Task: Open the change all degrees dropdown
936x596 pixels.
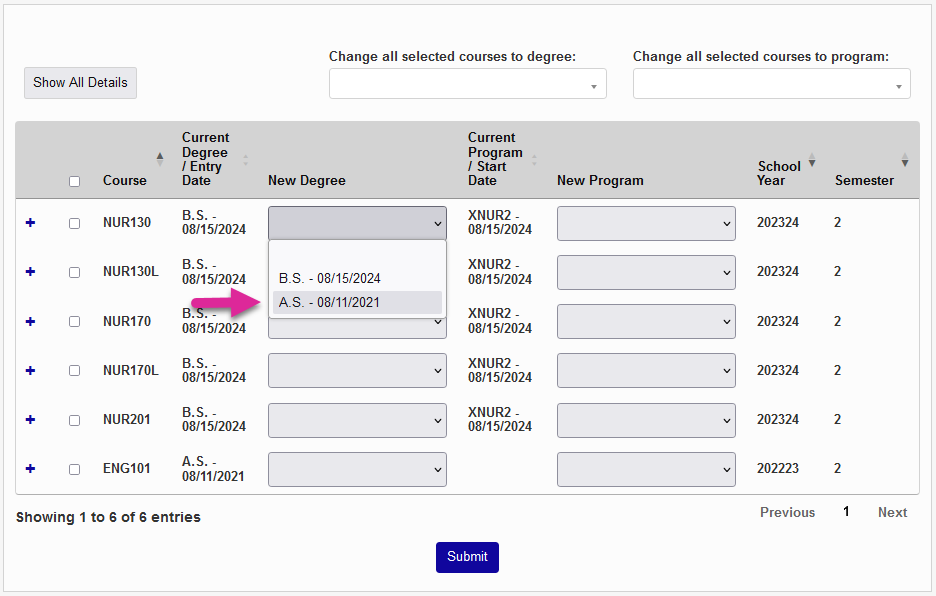Action: pyautogui.click(x=467, y=83)
